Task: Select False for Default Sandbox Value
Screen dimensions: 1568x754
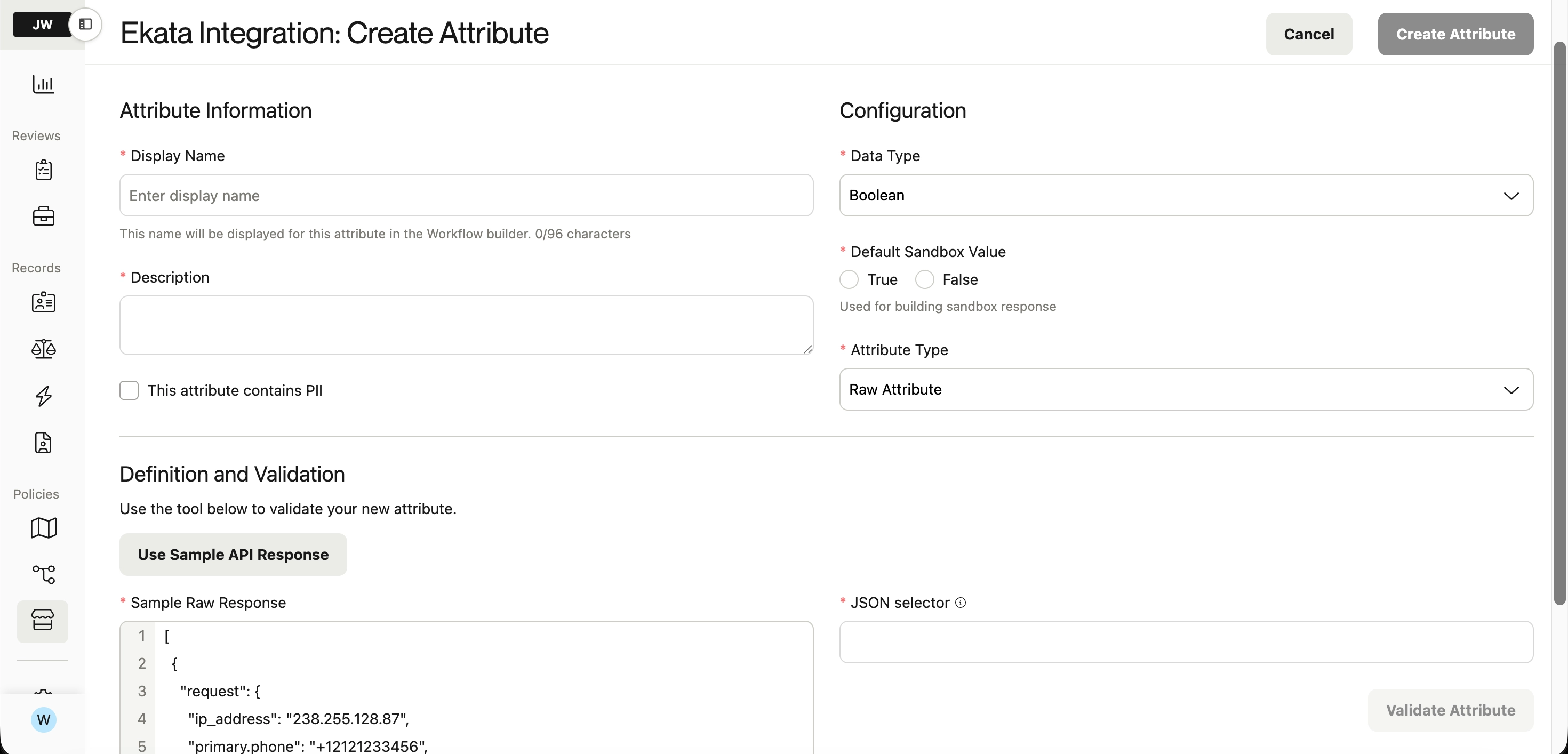Action: [x=925, y=279]
